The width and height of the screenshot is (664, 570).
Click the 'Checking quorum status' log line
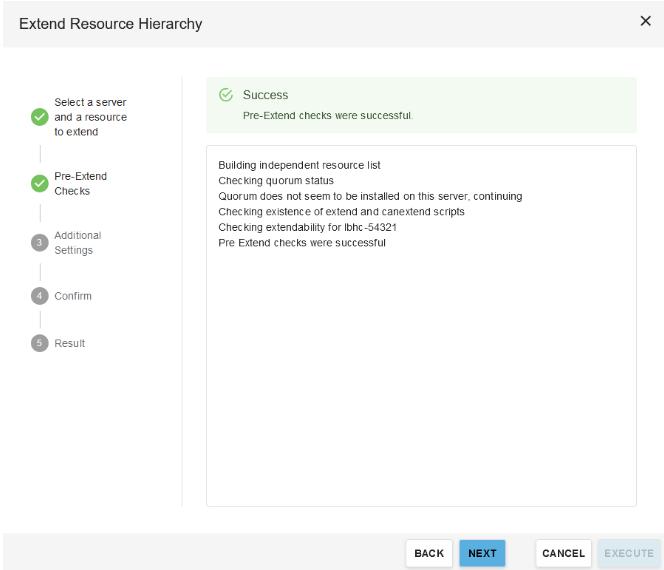pyautogui.click(x=276, y=180)
